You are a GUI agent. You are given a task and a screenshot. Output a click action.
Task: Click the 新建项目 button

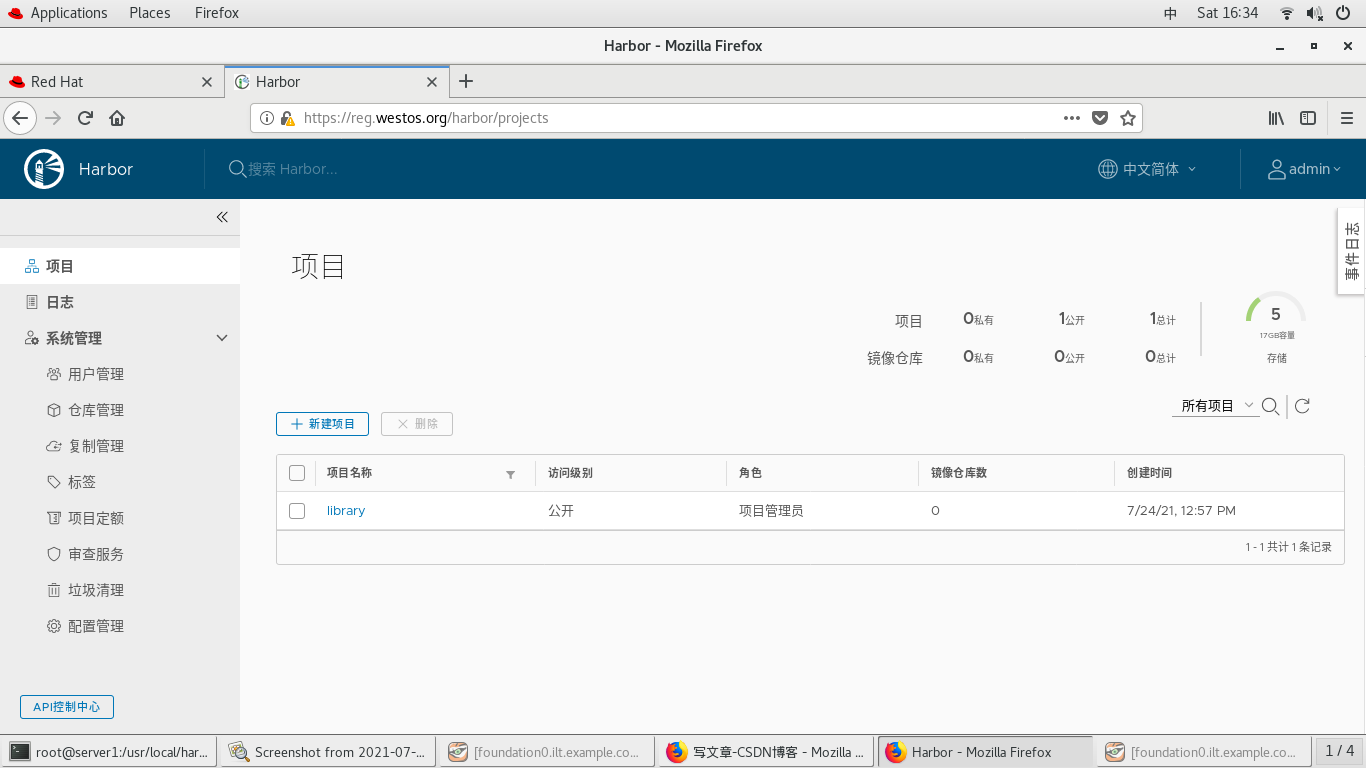coord(322,424)
